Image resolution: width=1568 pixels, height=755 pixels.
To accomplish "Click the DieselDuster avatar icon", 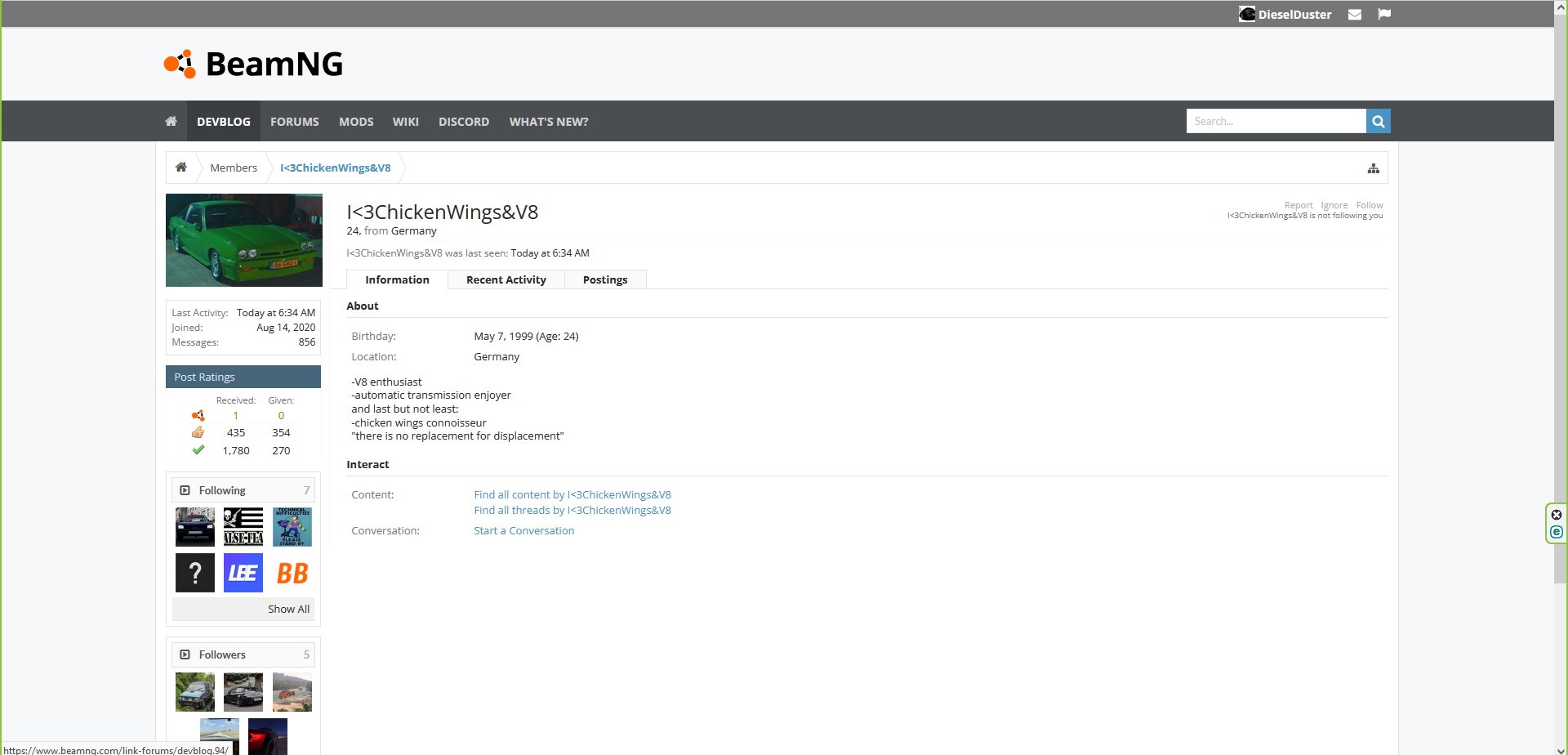I will [x=1247, y=14].
